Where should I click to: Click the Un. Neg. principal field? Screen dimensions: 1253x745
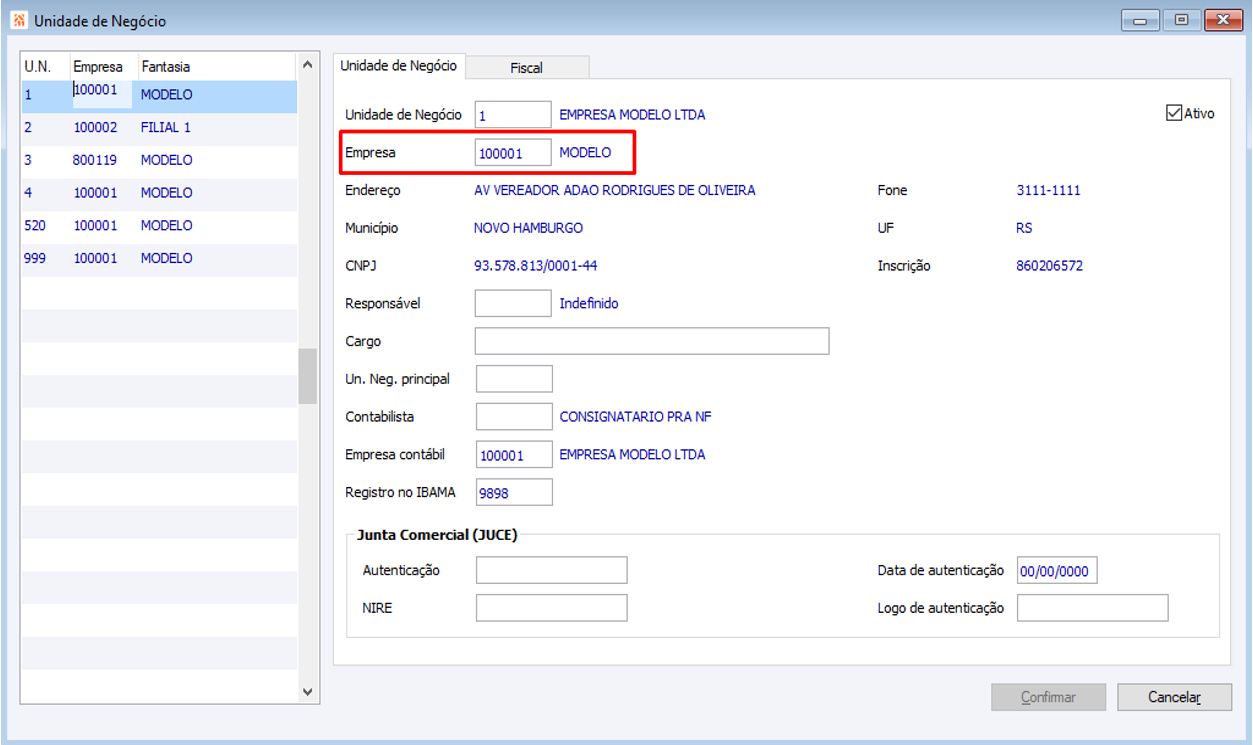[x=514, y=379]
